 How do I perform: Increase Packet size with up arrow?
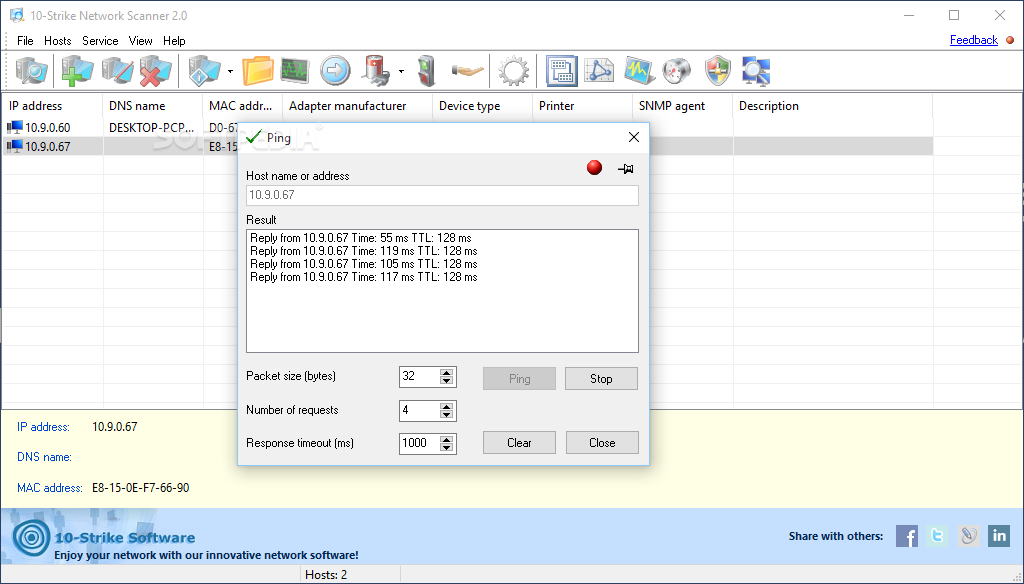pyautogui.click(x=447, y=373)
